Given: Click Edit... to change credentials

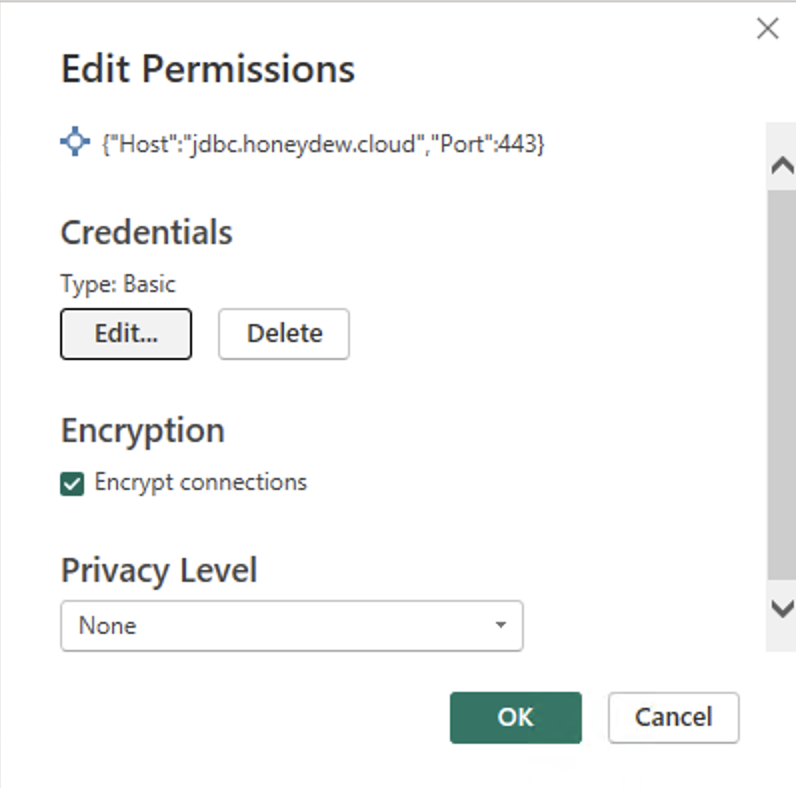Looking at the screenshot, I should tap(126, 333).
